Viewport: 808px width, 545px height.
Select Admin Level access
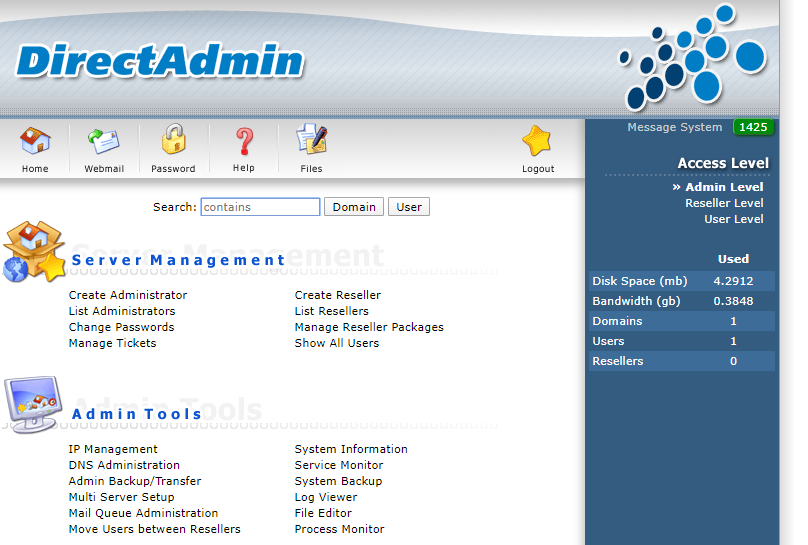click(x=724, y=187)
